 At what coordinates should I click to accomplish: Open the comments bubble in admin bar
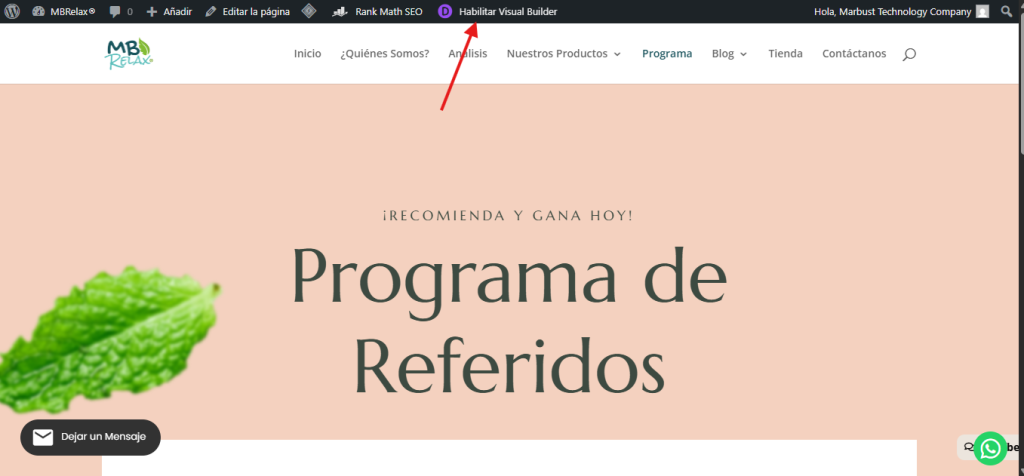coord(121,12)
